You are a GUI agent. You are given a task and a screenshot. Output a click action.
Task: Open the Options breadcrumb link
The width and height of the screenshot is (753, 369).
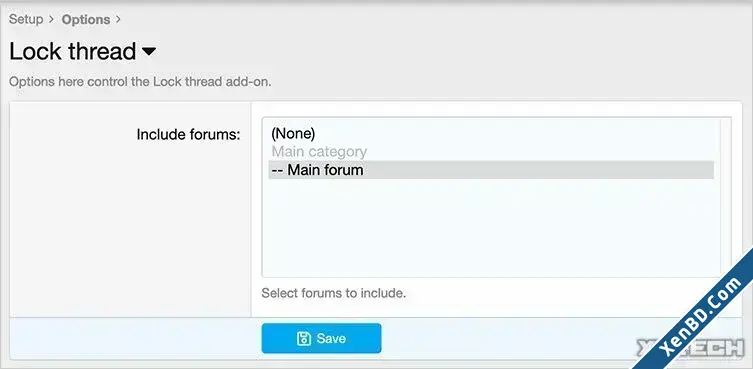coord(85,20)
